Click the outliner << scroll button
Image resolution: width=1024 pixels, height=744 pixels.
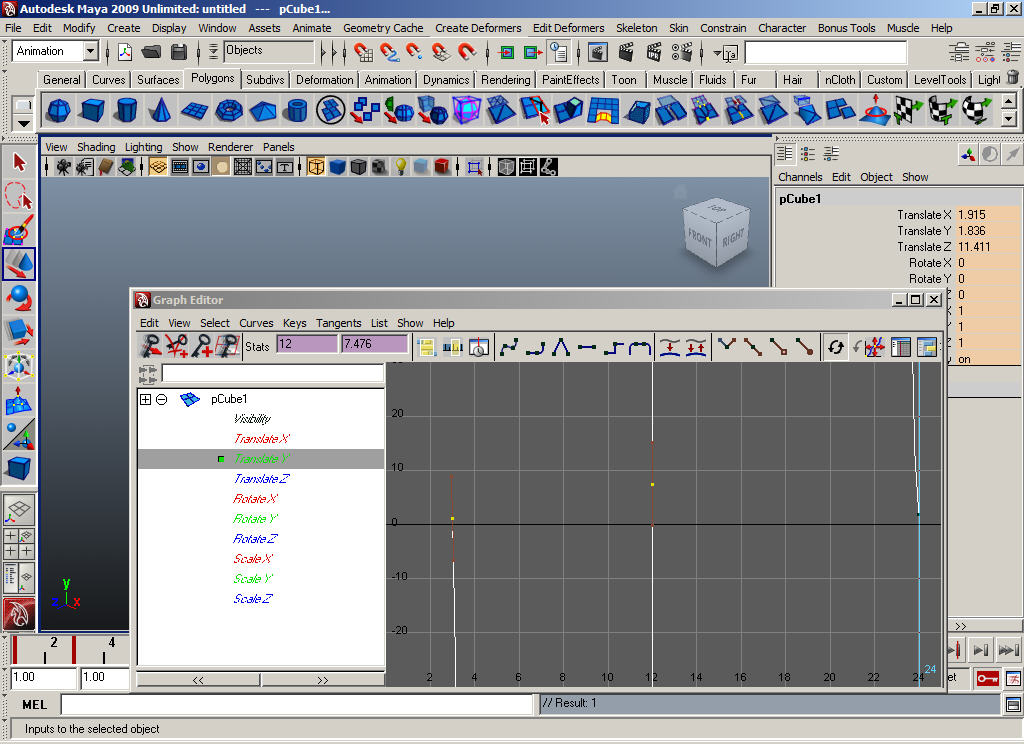pyautogui.click(x=198, y=680)
